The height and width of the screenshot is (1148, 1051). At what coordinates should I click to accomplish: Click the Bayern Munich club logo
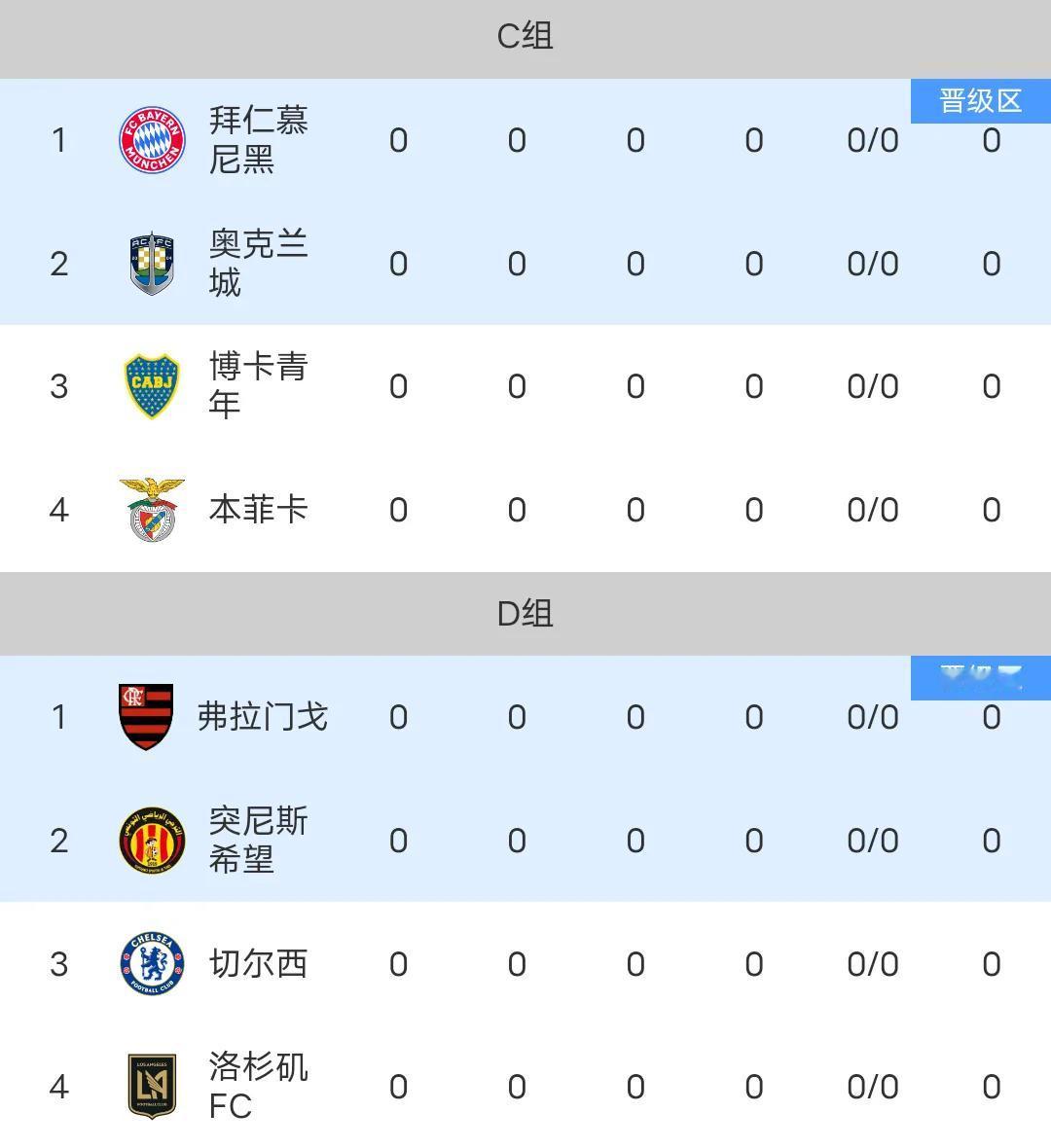pyautogui.click(x=152, y=140)
